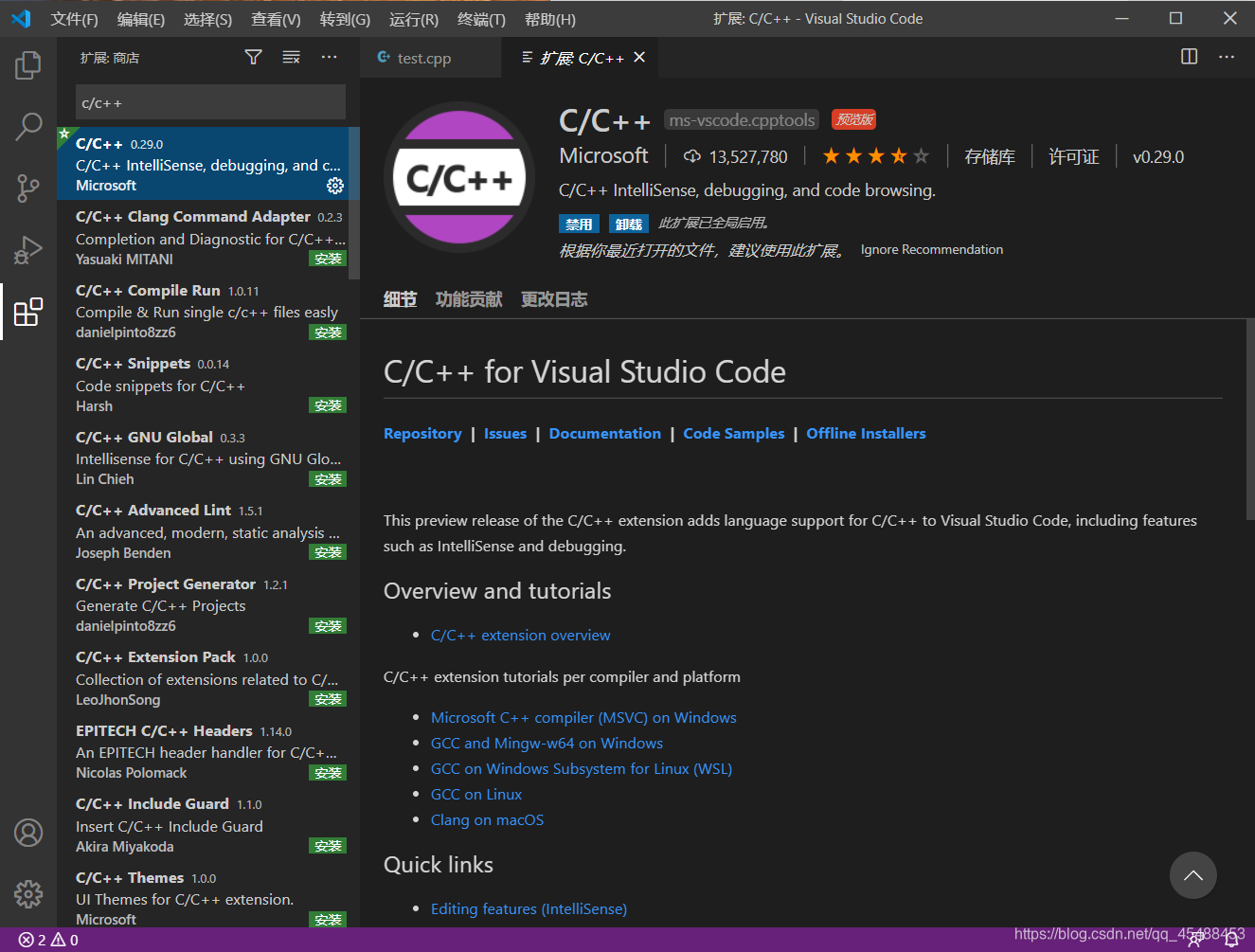This screenshot has height=952, width=1255.
Task: Close the 扩展 C/C++ tab
Action: (639, 58)
